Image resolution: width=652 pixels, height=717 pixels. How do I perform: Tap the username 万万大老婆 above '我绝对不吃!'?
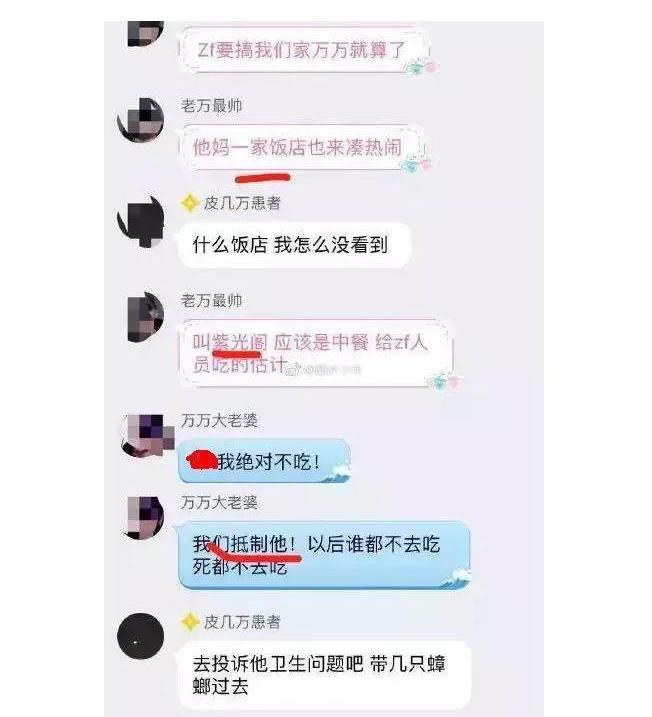(x=219, y=420)
